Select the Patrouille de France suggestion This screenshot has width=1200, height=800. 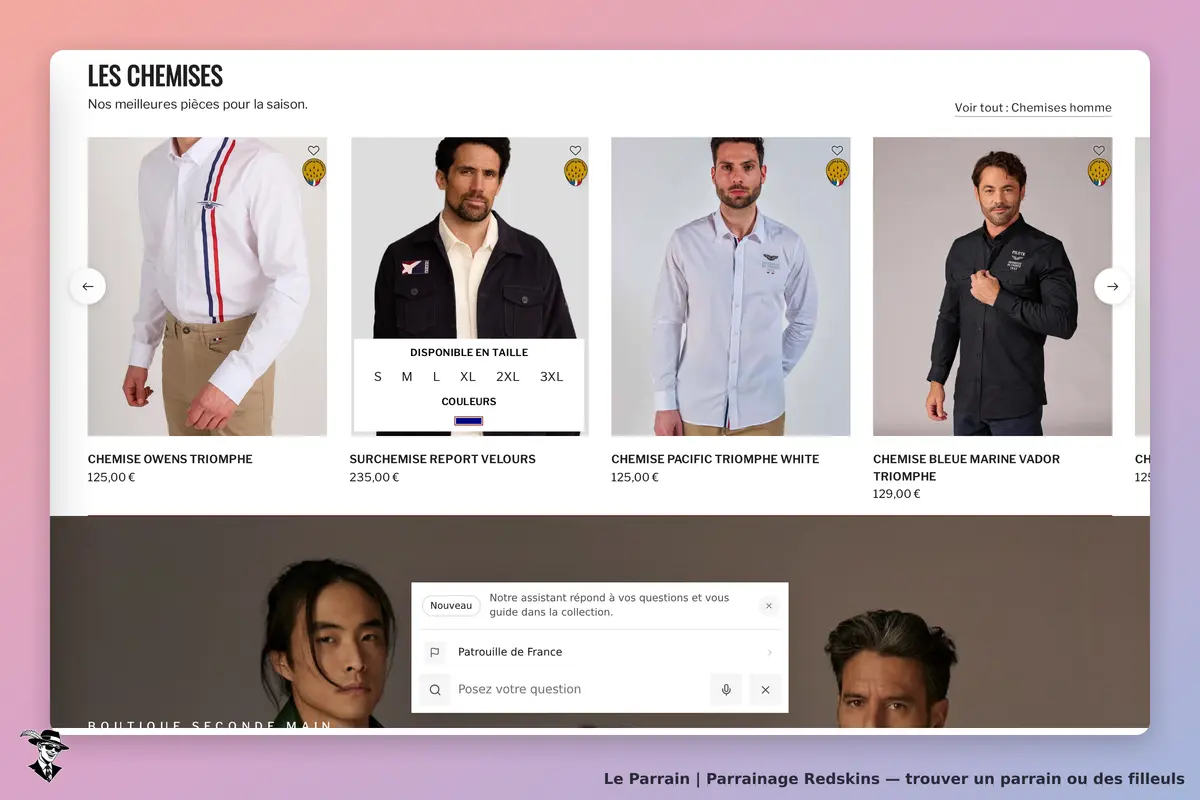tap(600, 652)
